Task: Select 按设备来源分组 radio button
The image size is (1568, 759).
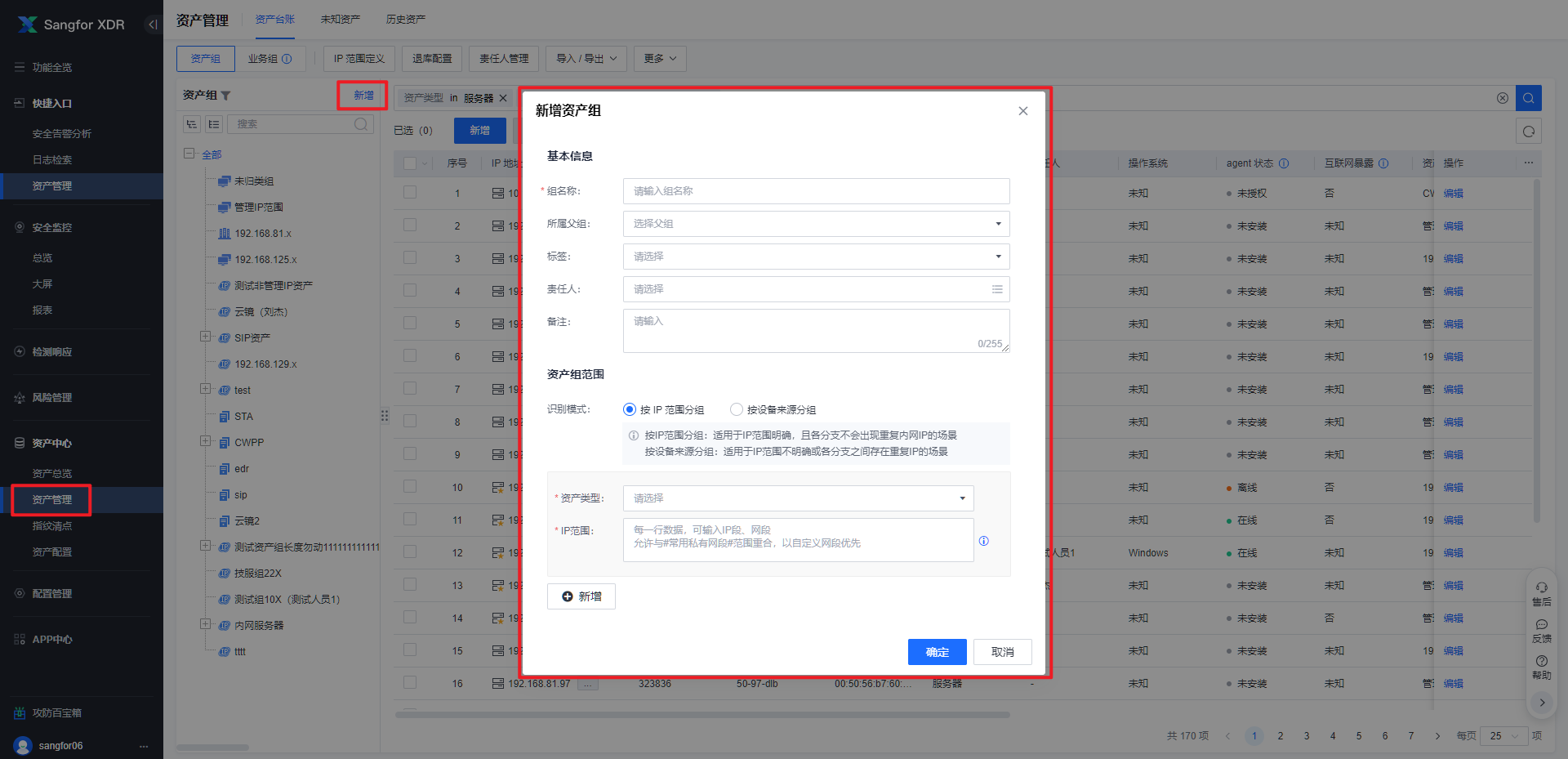Action: pyautogui.click(x=737, y=409)
